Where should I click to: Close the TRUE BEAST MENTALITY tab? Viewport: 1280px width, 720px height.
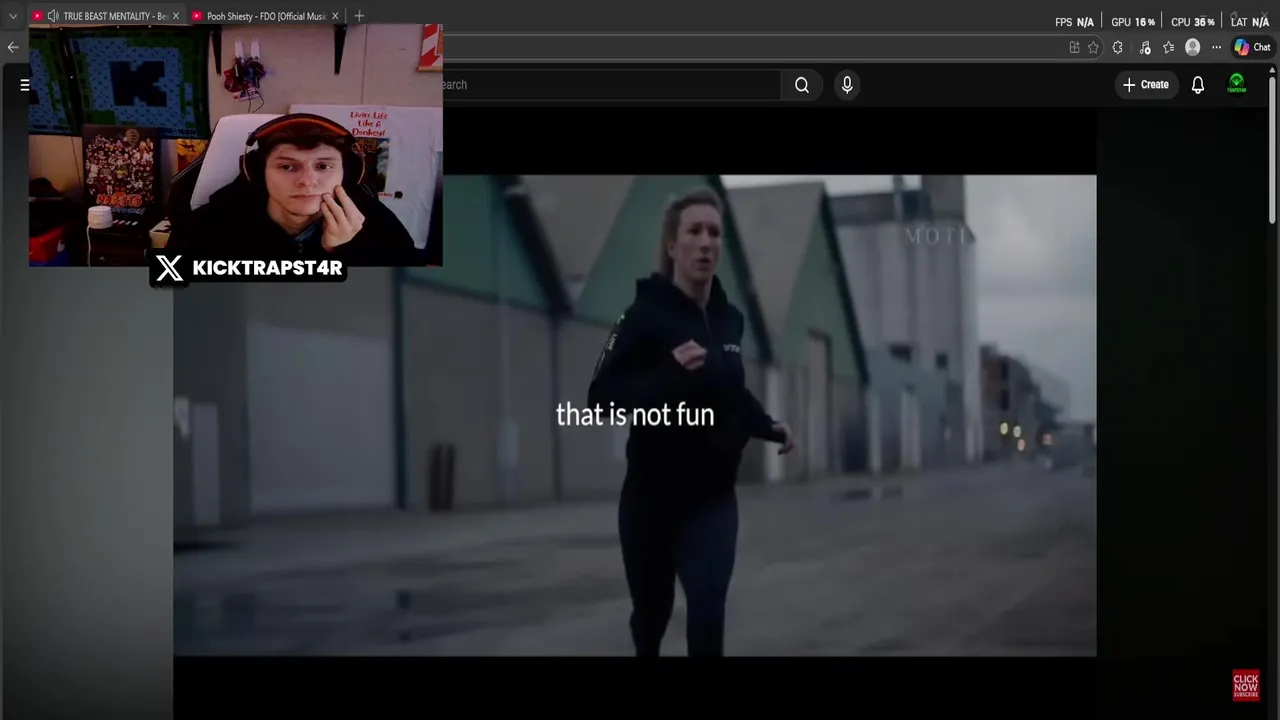click(x=175, y=16)
